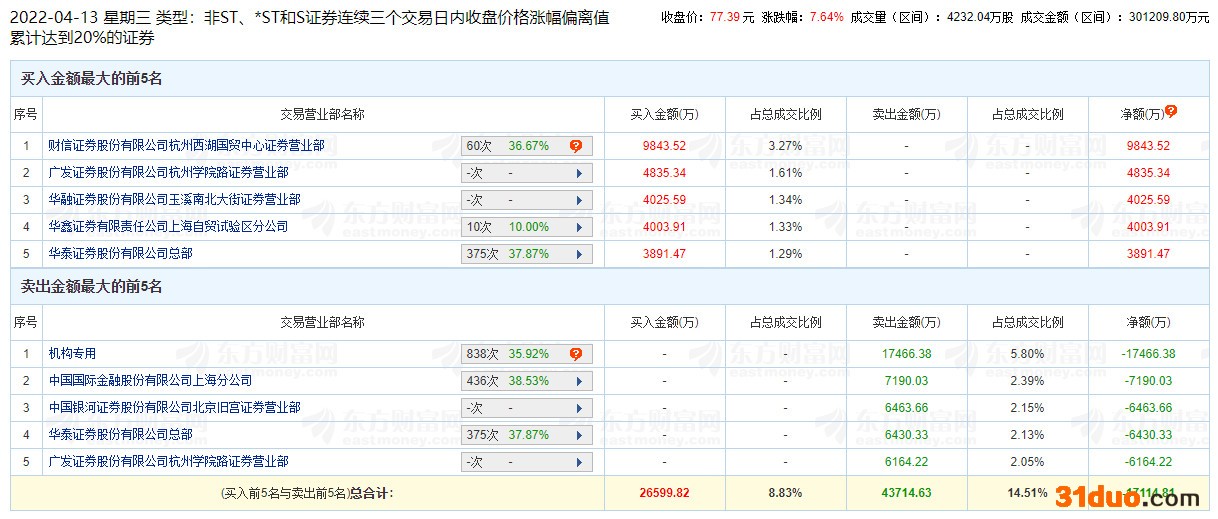Click the orange question mark in the 财信证券 row
The width and height of the screenshot is (1218, 519).
(x=576, y=146)
